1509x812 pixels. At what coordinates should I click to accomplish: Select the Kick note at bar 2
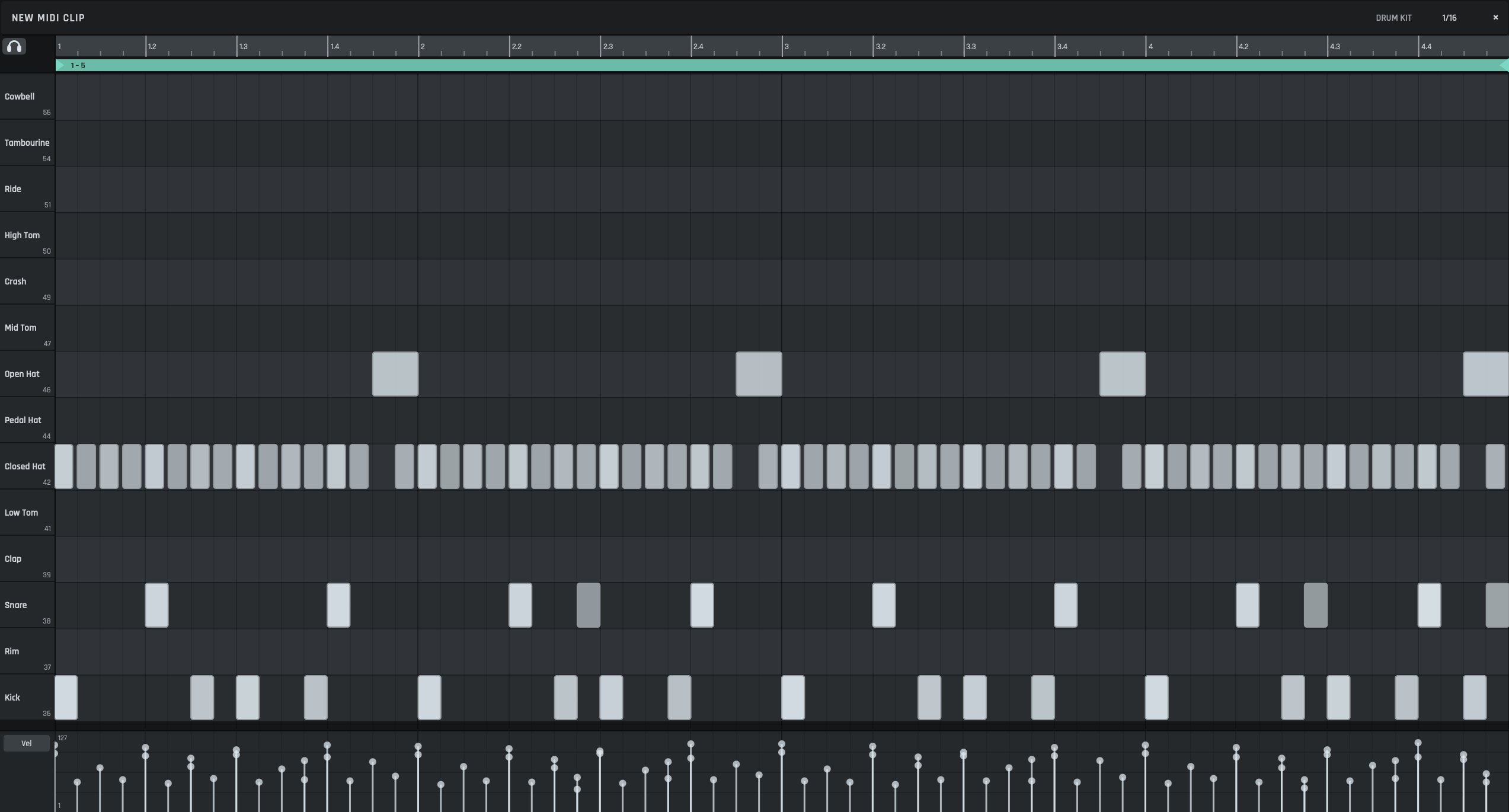pos(429,698)
